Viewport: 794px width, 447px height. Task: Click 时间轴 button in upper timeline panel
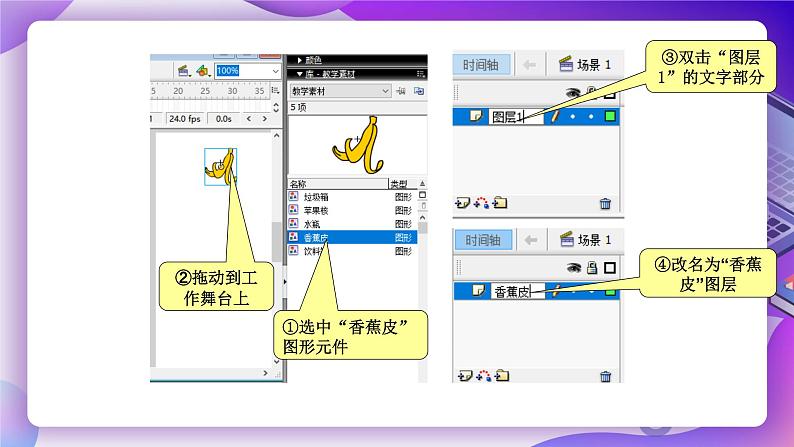coord(481,65)
